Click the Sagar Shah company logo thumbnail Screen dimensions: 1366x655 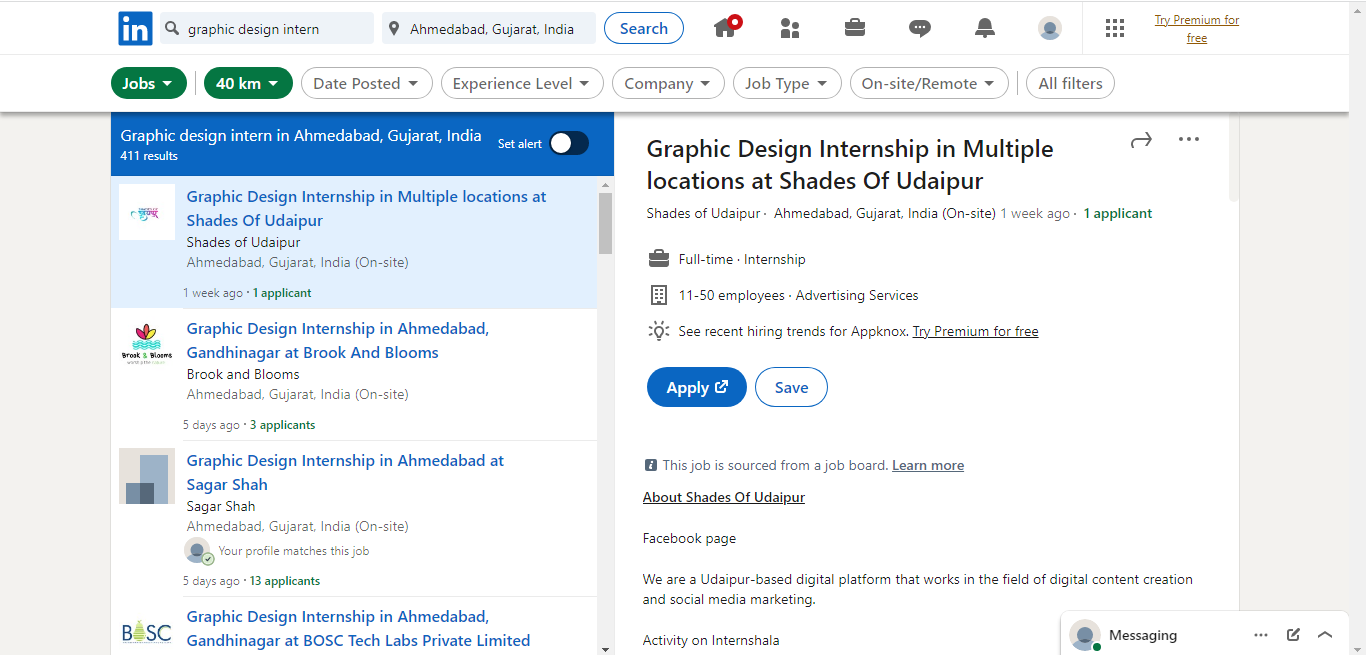tap(147, 476)
